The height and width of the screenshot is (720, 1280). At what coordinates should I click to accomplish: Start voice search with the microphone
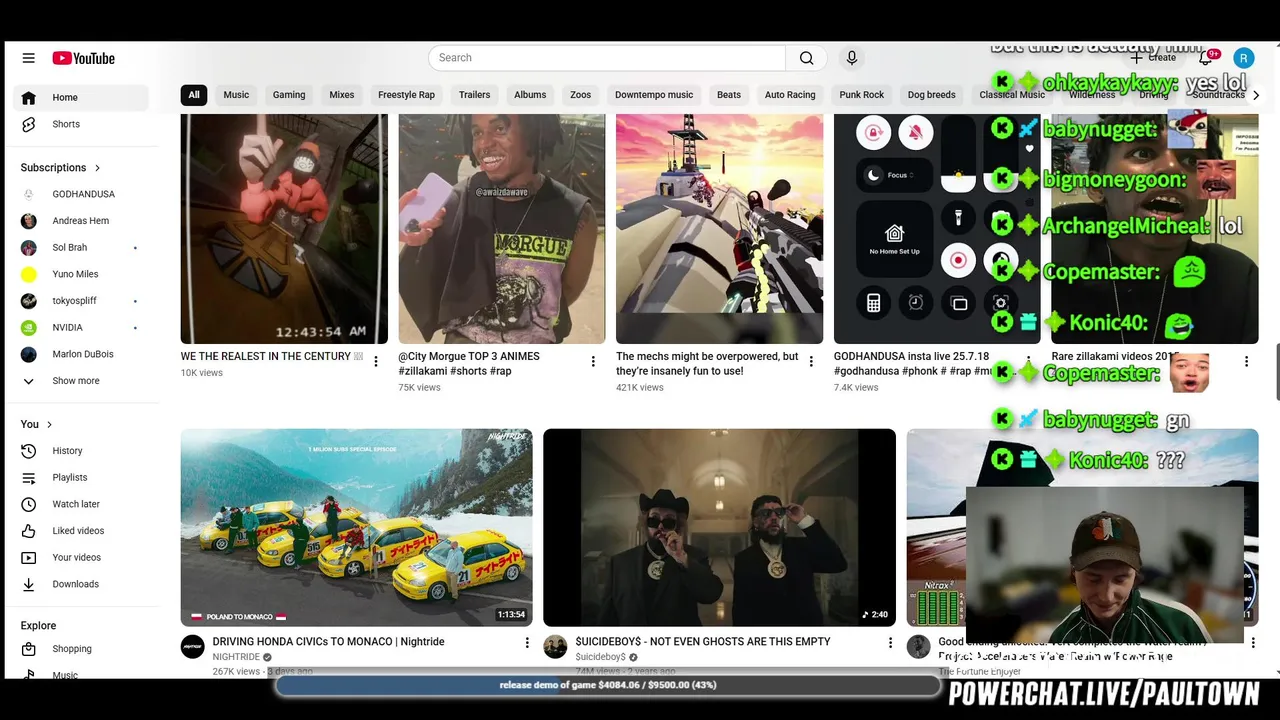[852, 58]
